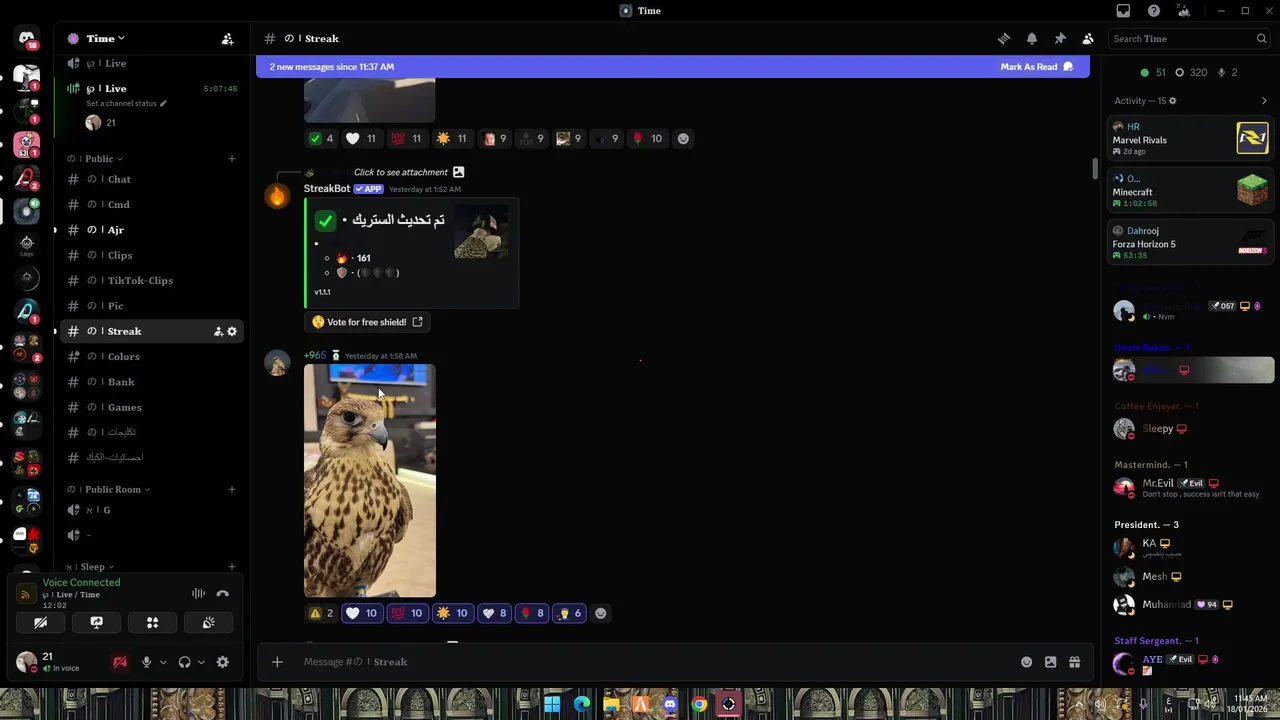Open the Games channel
The width and height of the screenshot is (1280, 720).
pos(150,408)
